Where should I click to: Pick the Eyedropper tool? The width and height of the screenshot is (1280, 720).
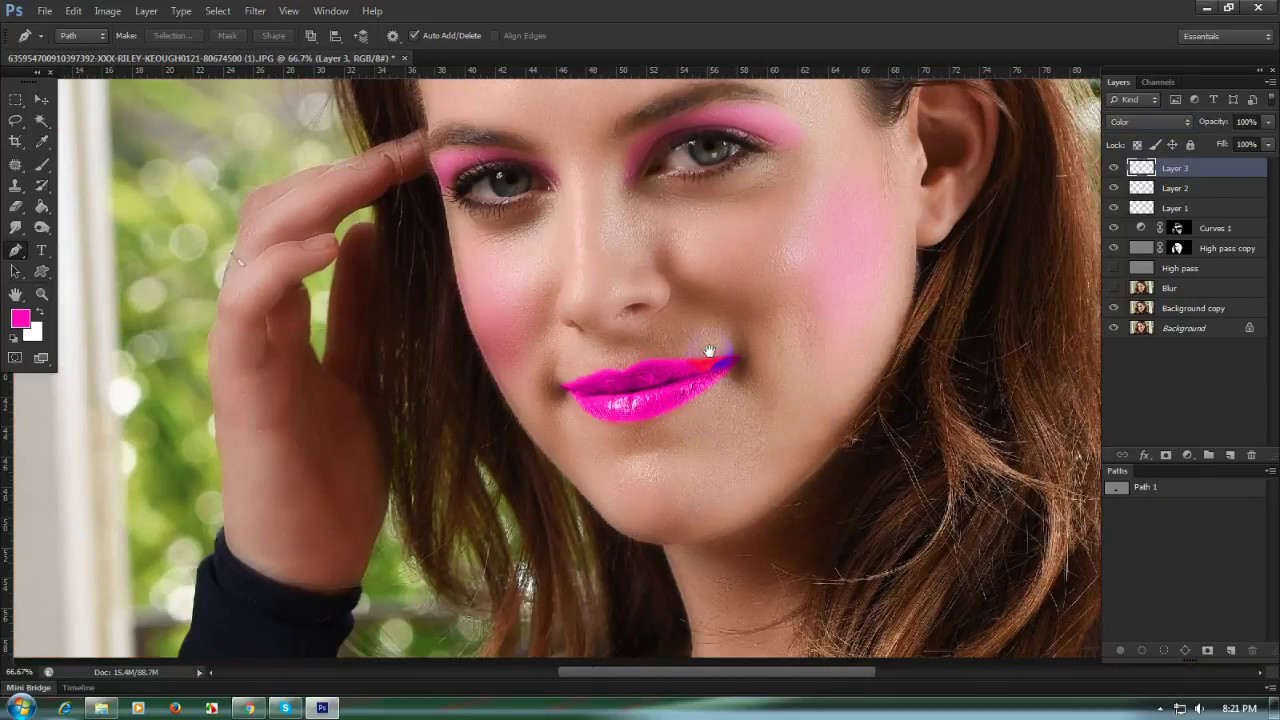tap(42, 142)
